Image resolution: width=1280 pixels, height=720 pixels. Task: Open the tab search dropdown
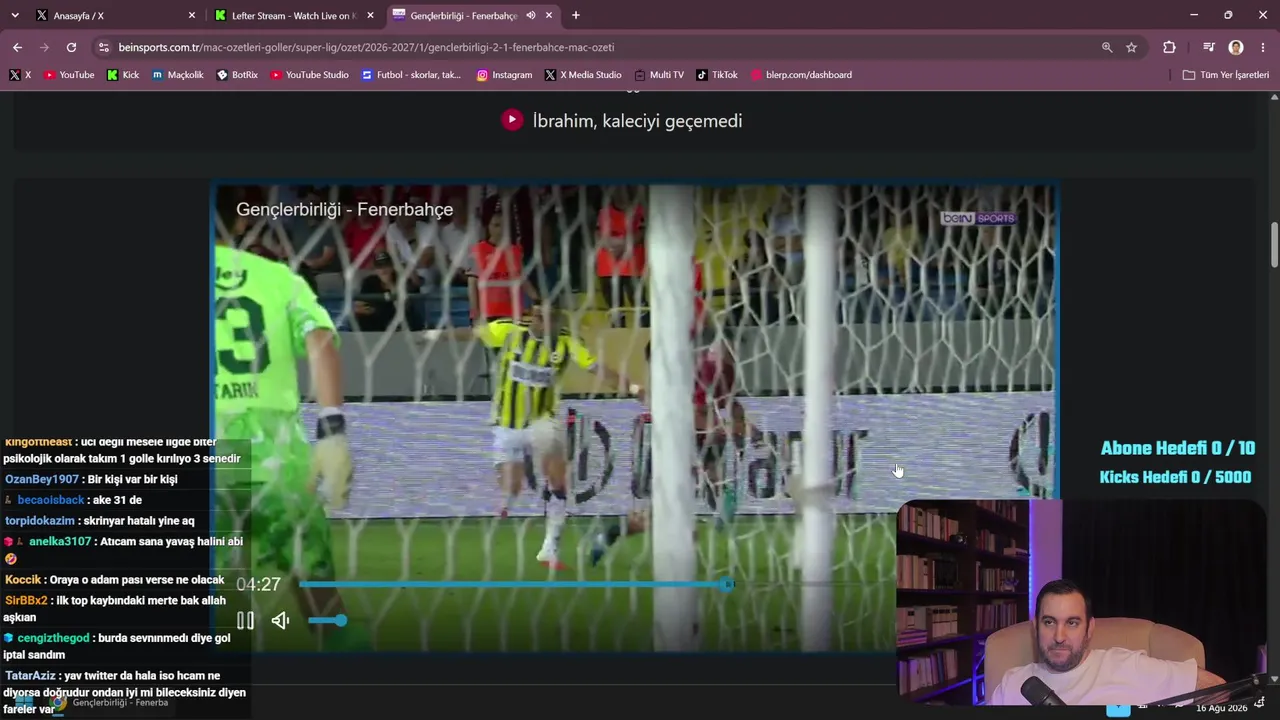point(14,15)
